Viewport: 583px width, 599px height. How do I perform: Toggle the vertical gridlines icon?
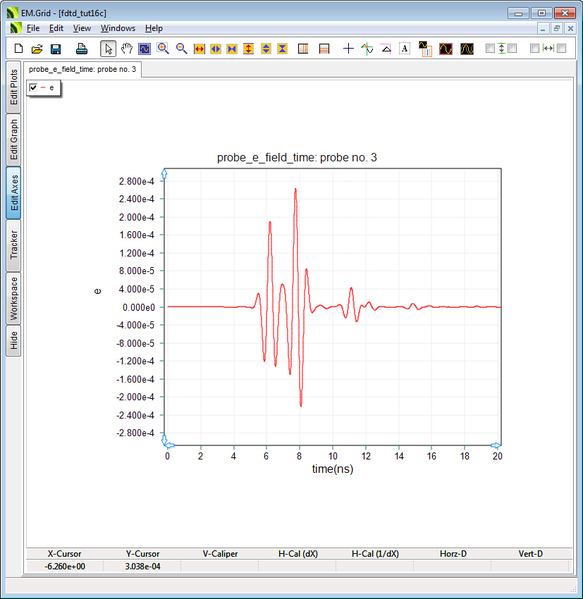point(303,49)
